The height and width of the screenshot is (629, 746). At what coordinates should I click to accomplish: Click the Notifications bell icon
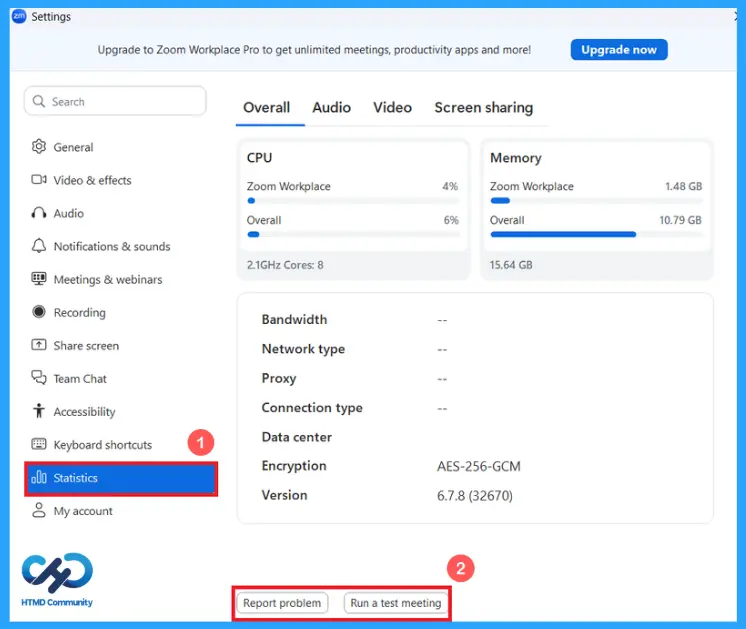coord(39,246)
